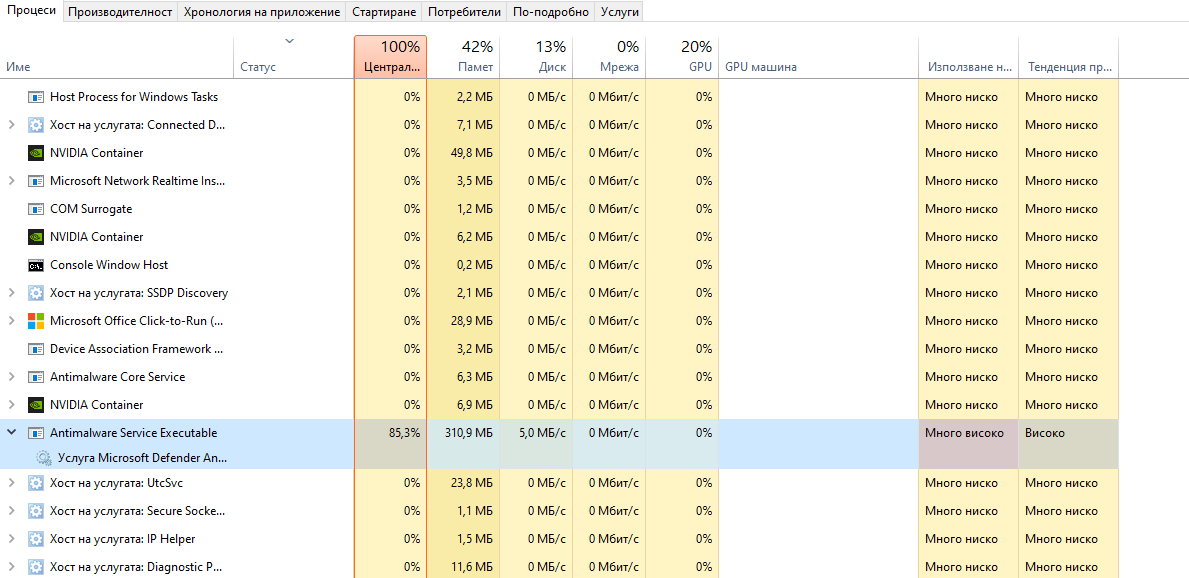Select the COM Surrogate process name
Image resolution: width=1189 pixels, height=578 pixels.
tap(91, 209)
